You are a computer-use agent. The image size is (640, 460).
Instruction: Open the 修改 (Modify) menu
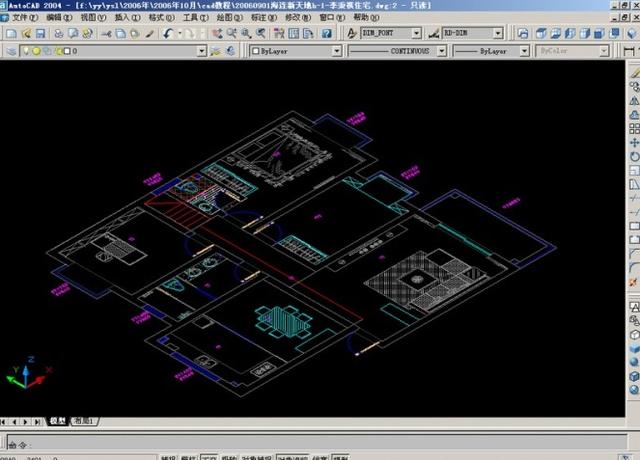click(x=298, y=18)
